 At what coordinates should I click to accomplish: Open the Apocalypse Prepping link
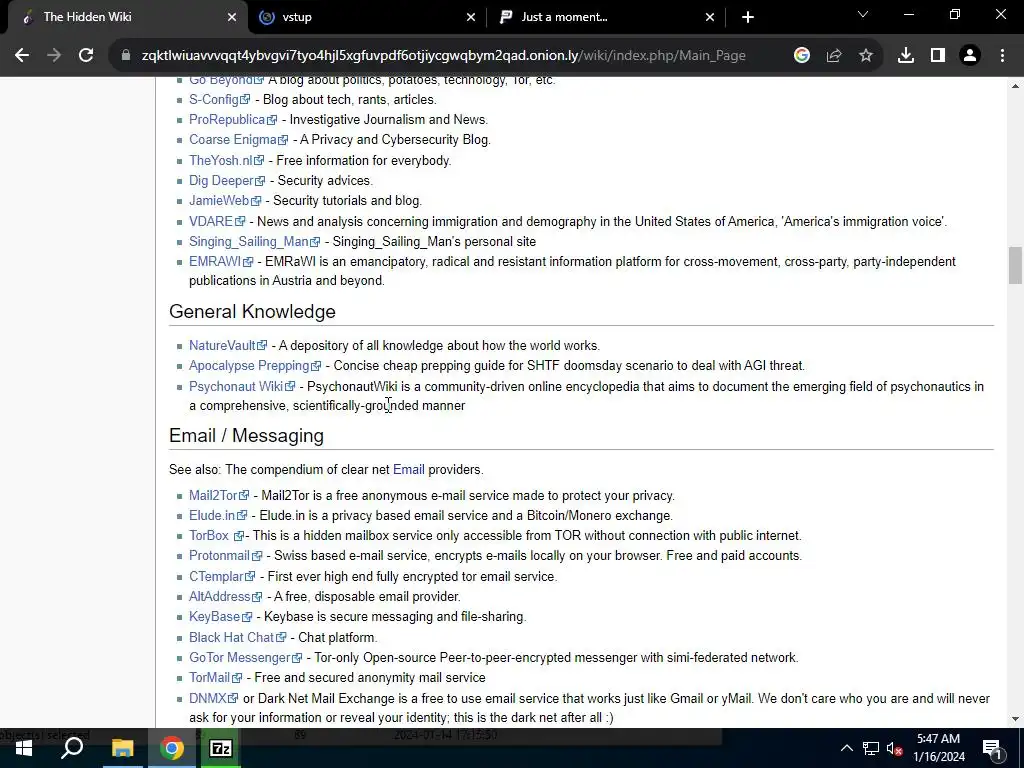pos(255,366)
